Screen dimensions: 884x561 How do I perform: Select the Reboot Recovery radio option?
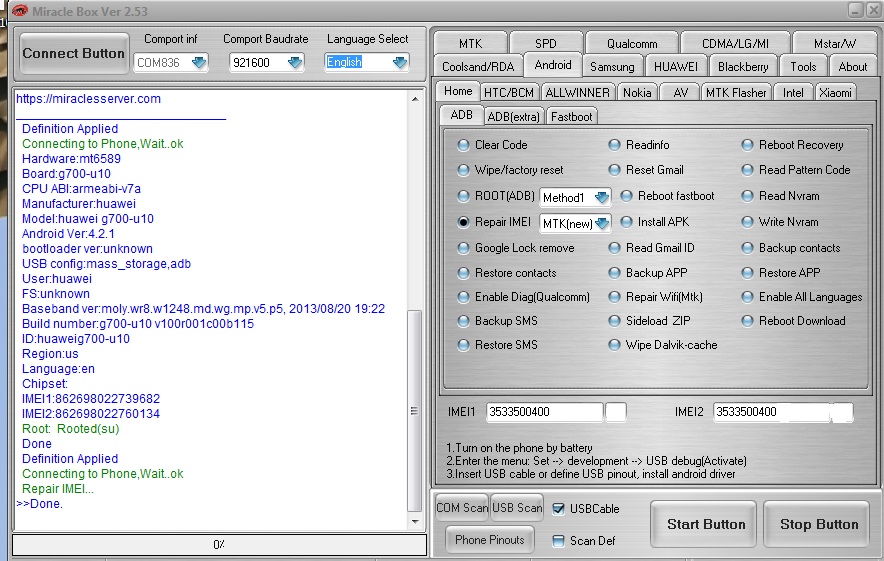(747, 145)
